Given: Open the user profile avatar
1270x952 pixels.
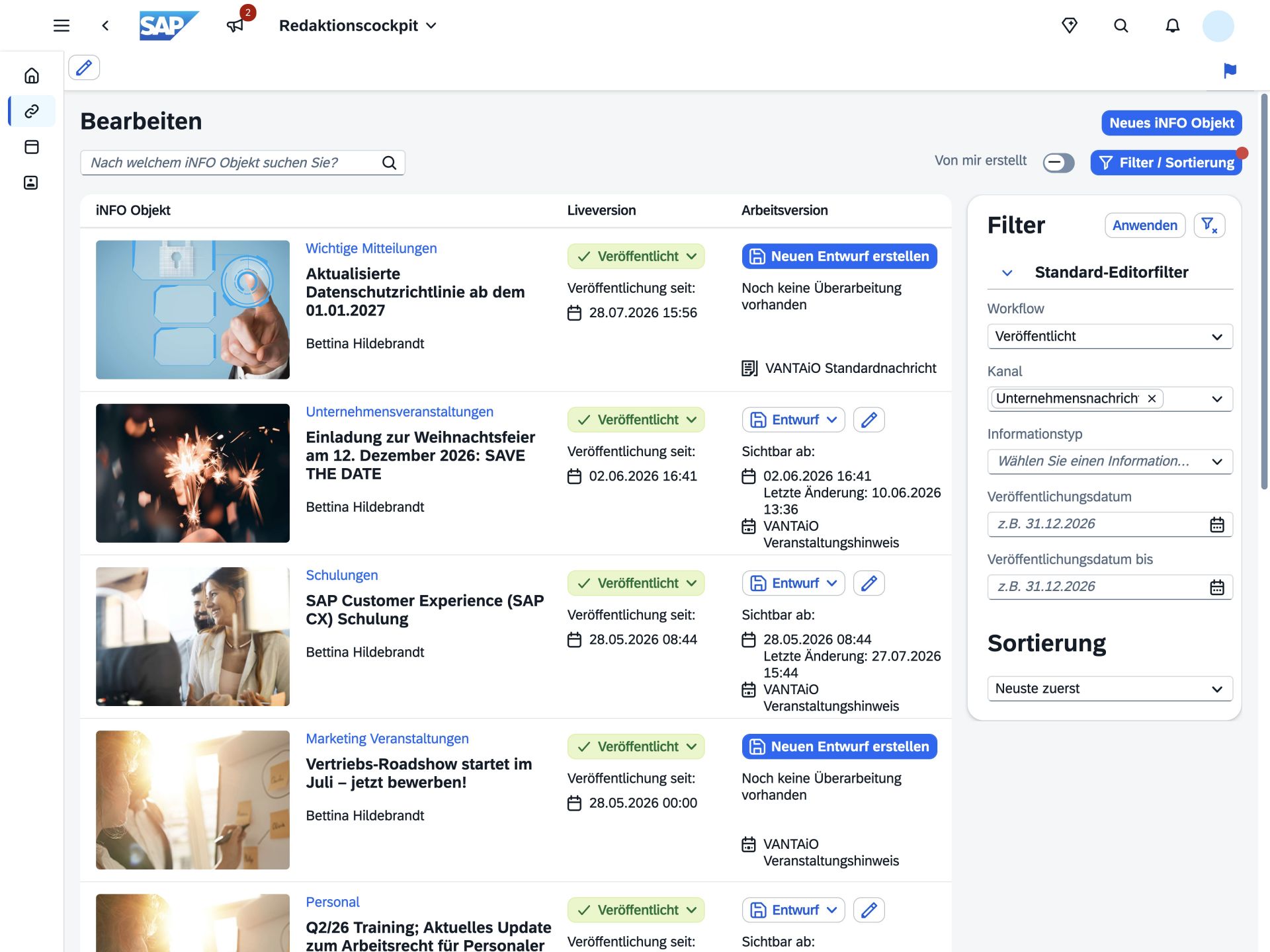Looking at the screenshot, I should (1218, 26).
